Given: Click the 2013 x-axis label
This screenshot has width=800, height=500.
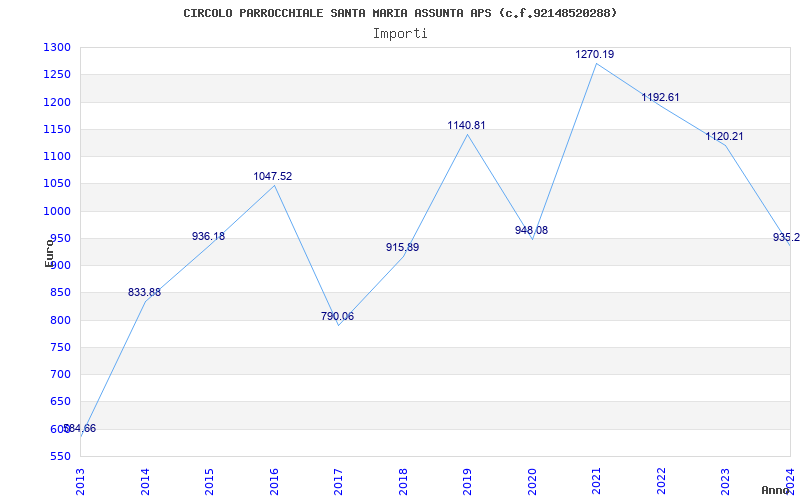Looking at the screenshot, I should (x=81, y=481).
